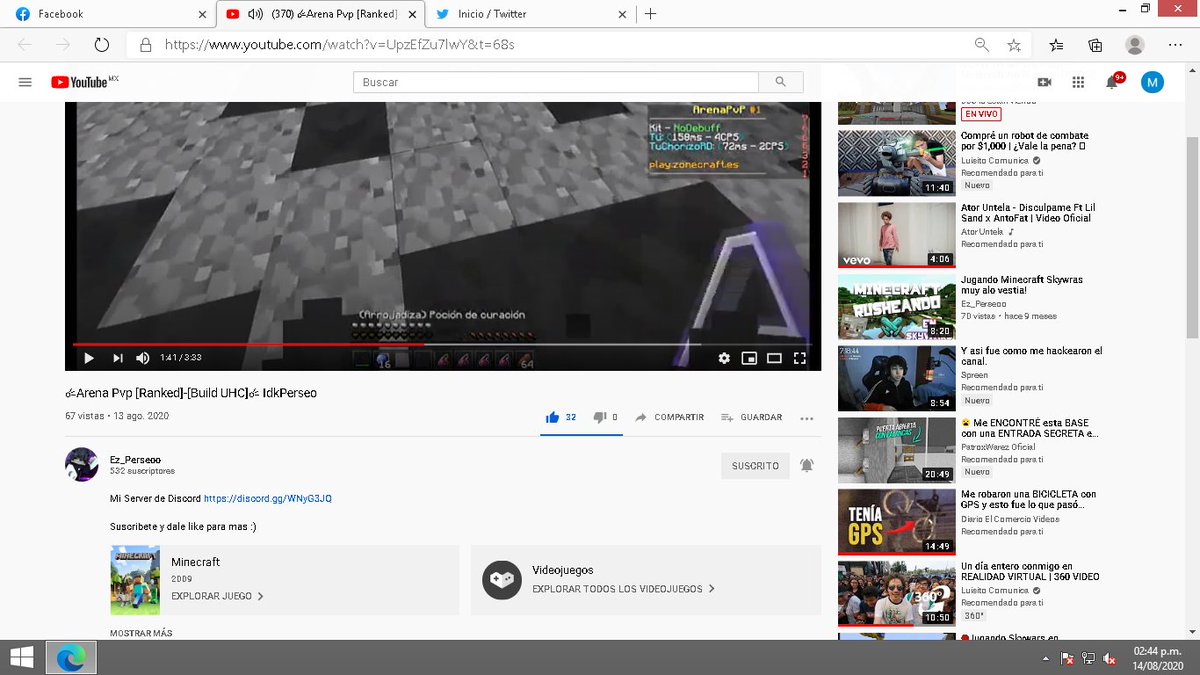Open a new browser tab
The height and width of the screenshot is (675, 1200).
coord(650,14)
